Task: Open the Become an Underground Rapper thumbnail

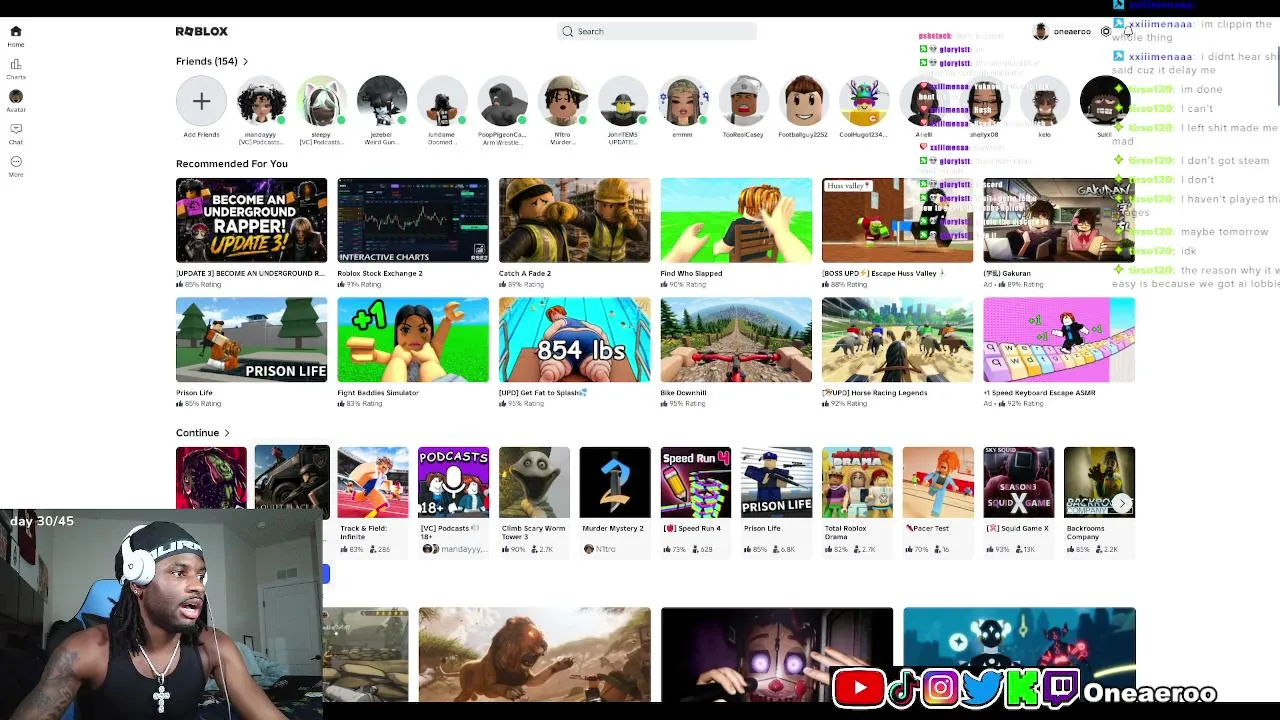Action: tap(251, 220)
